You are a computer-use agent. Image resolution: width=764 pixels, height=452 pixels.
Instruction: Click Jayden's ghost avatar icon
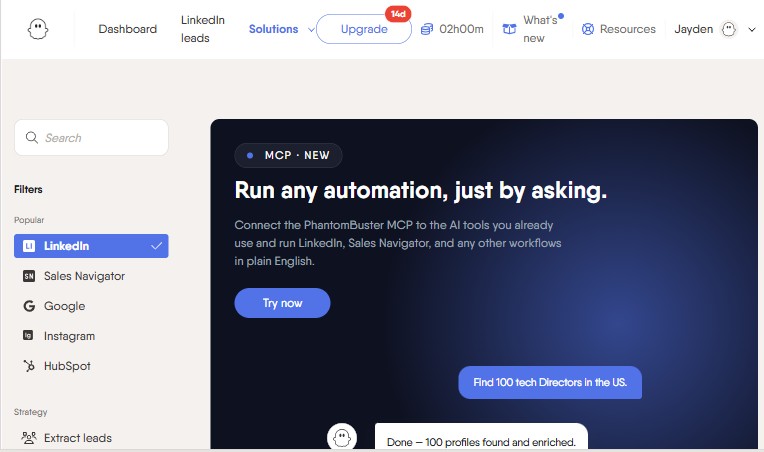click(728, 29)
